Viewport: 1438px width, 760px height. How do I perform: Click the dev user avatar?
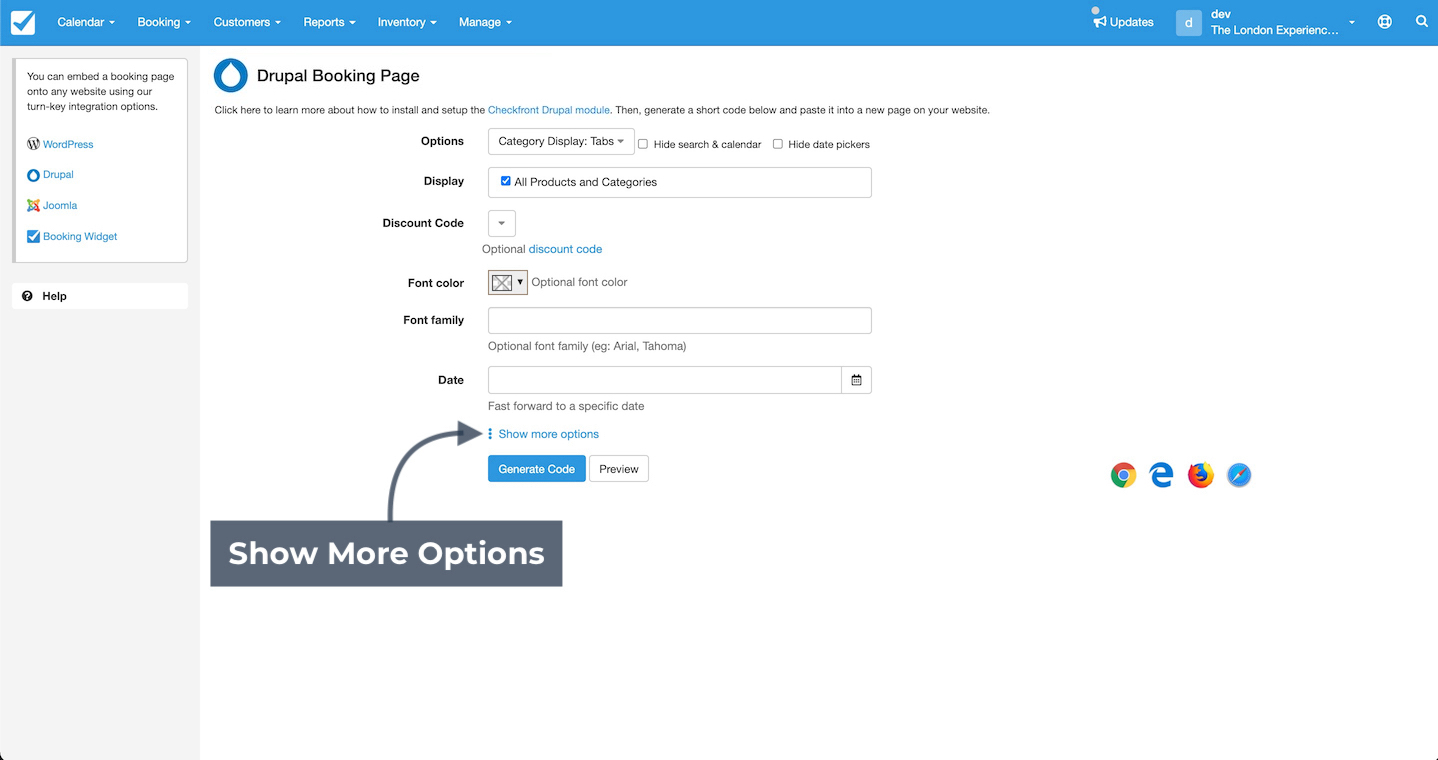[1188, 22]
